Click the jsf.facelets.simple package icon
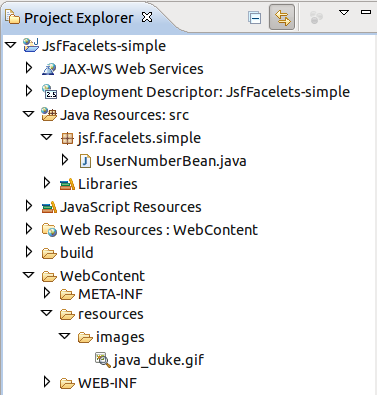 pos(67,138)
